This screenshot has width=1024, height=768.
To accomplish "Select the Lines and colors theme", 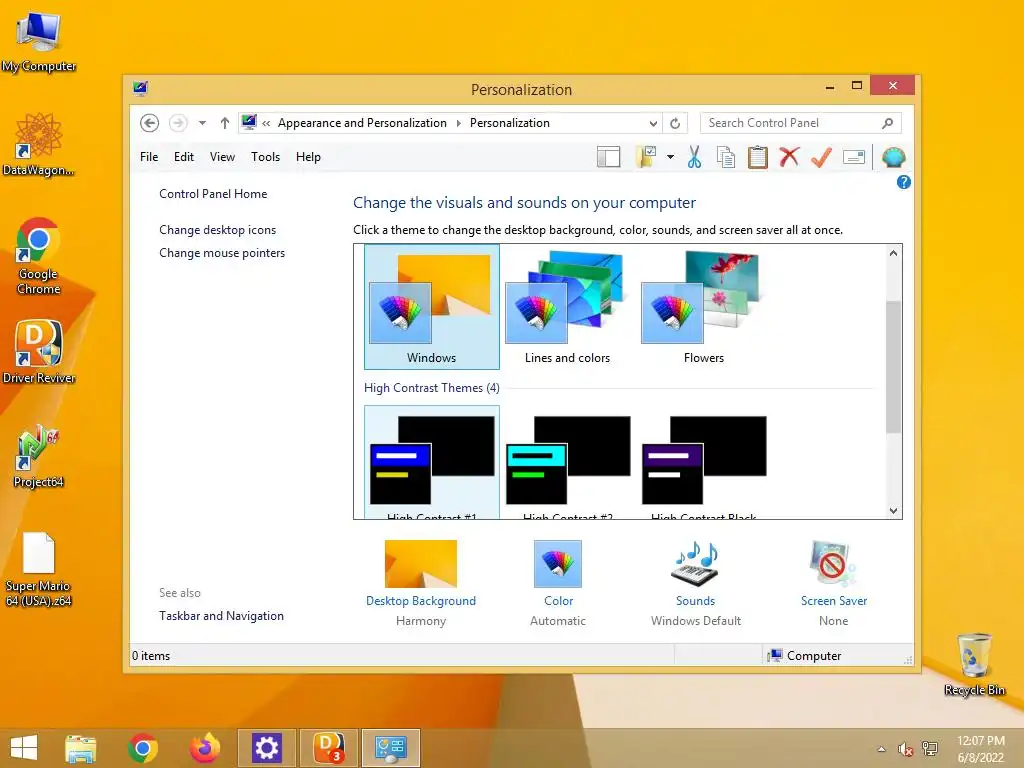I will point(568,307).
